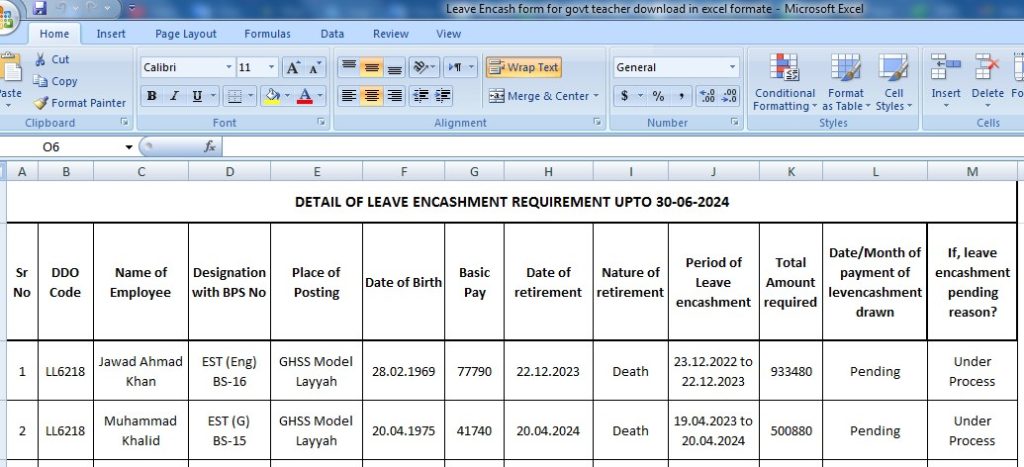Switch to the Page Layout tab
The width and height of the screenshot is (1024, 467).
click(x=186, y=34)
